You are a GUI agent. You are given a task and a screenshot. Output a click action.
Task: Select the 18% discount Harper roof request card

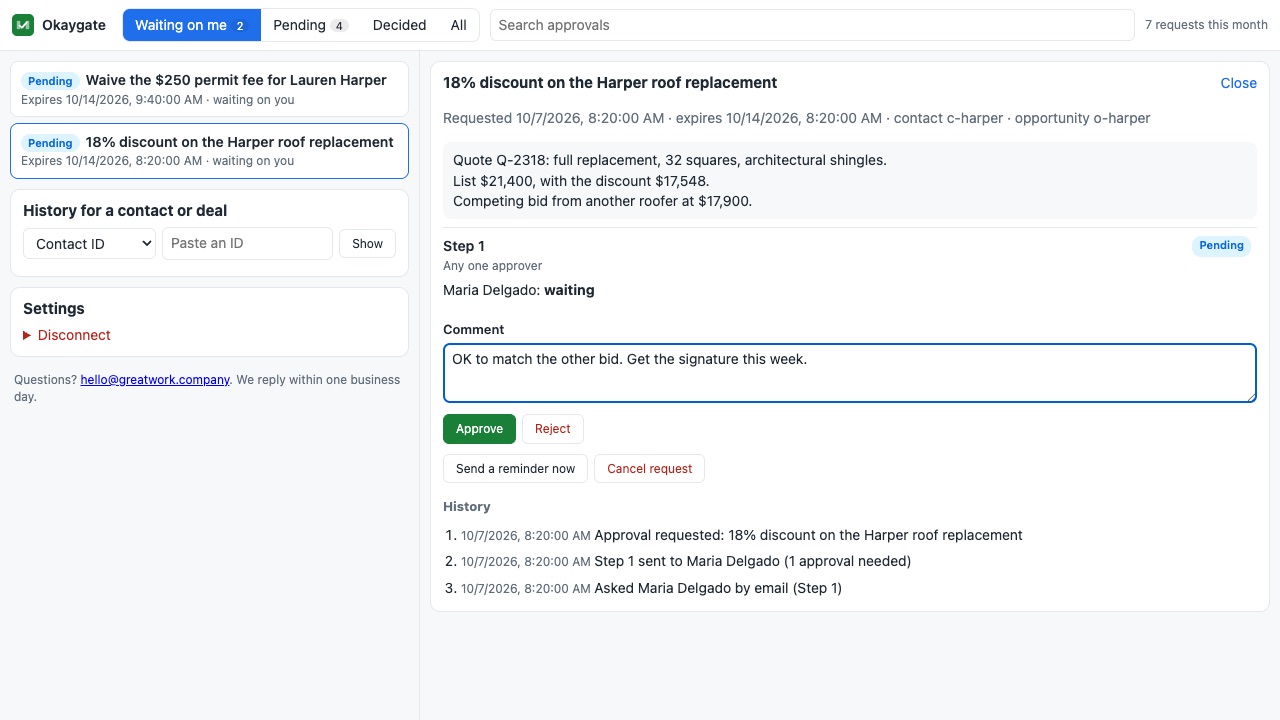(x=209, y=151)
